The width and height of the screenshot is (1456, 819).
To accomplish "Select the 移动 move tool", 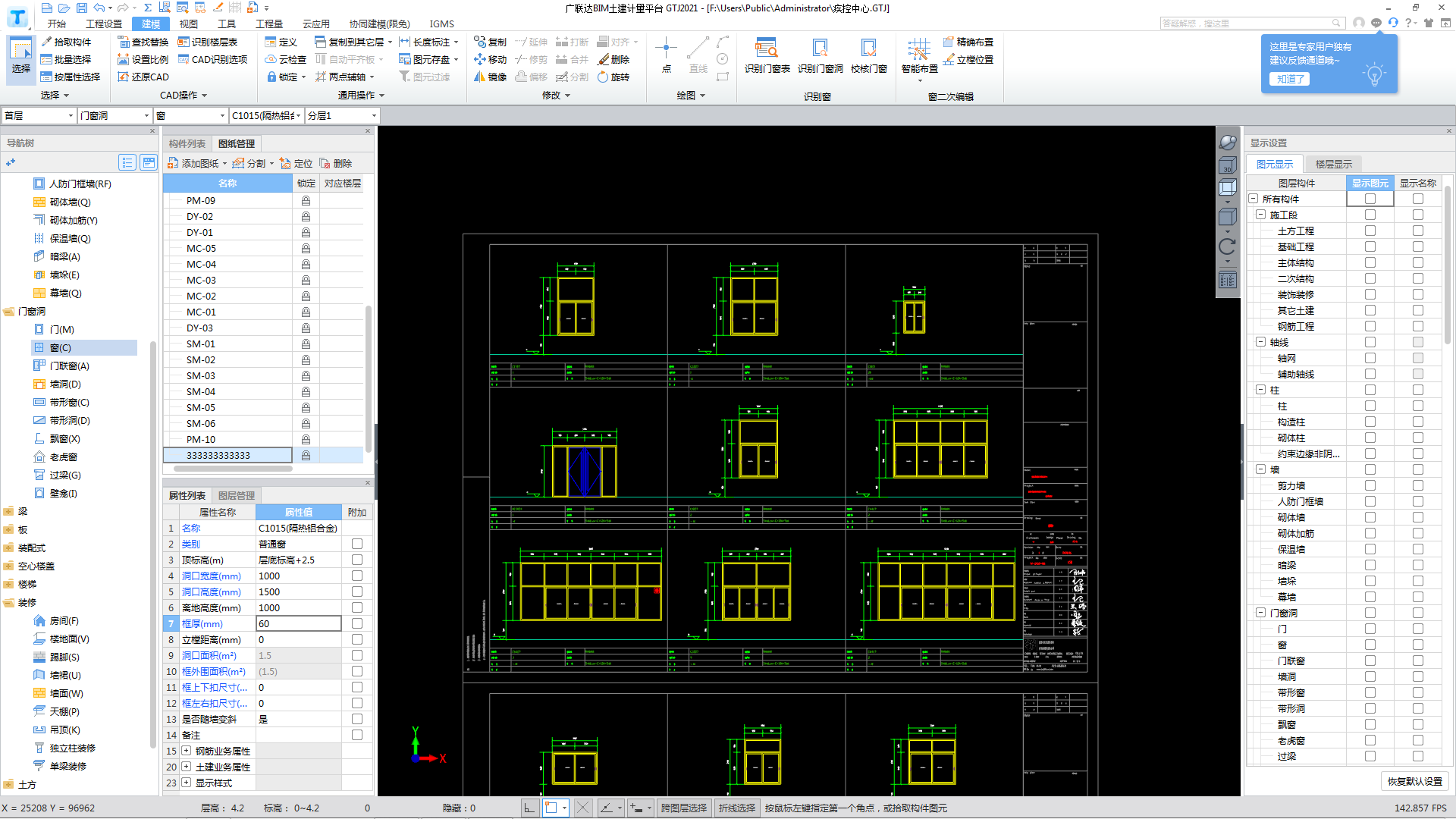I will 490,59.
